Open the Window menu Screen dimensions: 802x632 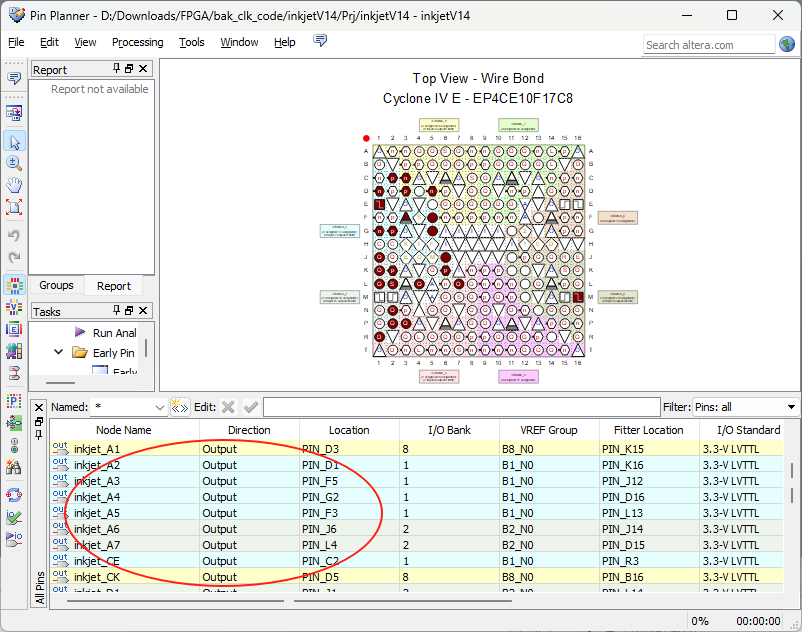239,42
